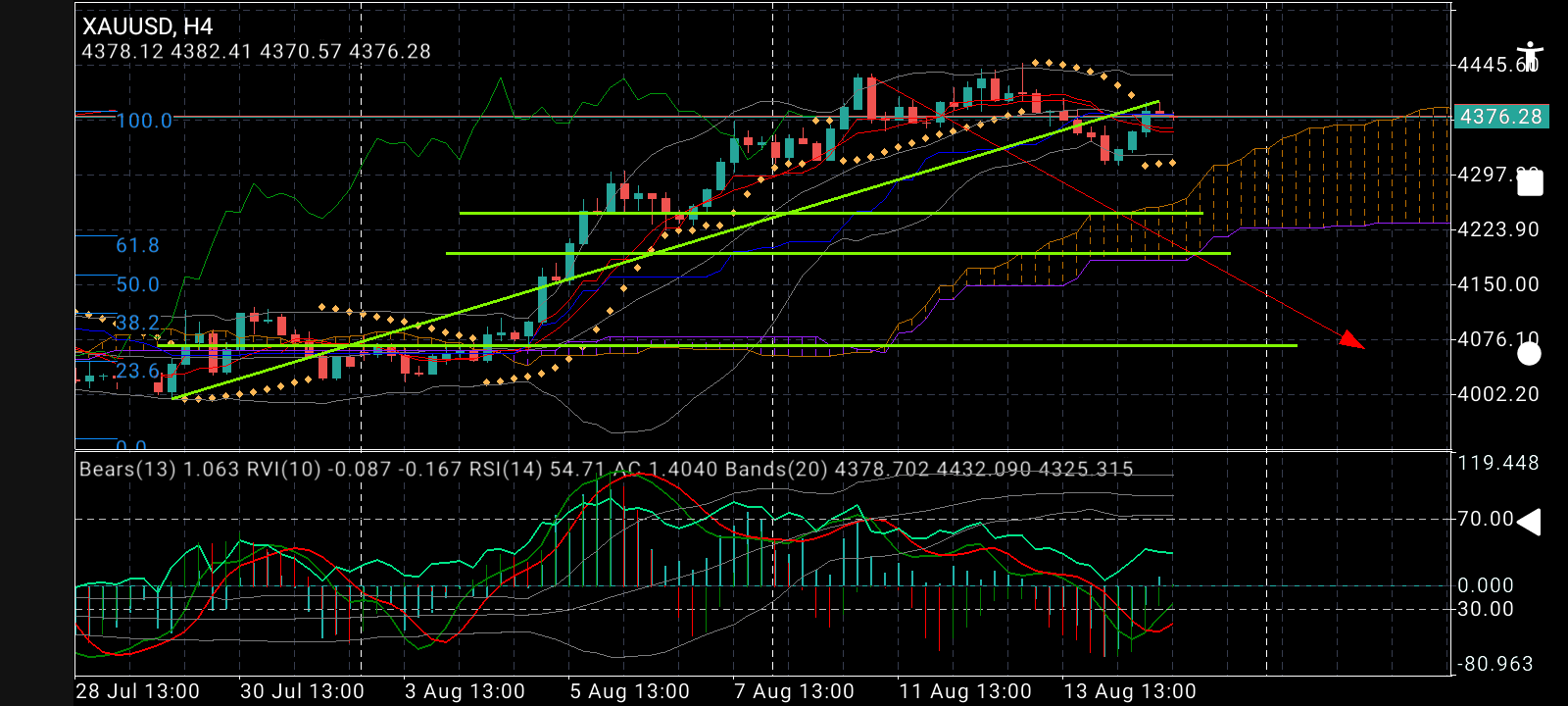This screenshot has height=706, width=1568.
Task: Tap the 28 Jul 13:00 time label
Action: pos(137,691)
